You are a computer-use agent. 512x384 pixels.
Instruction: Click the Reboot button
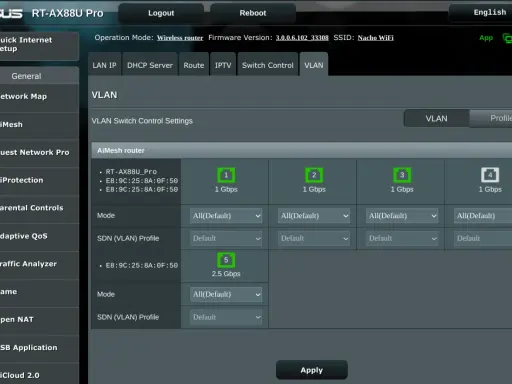[253, 13]
